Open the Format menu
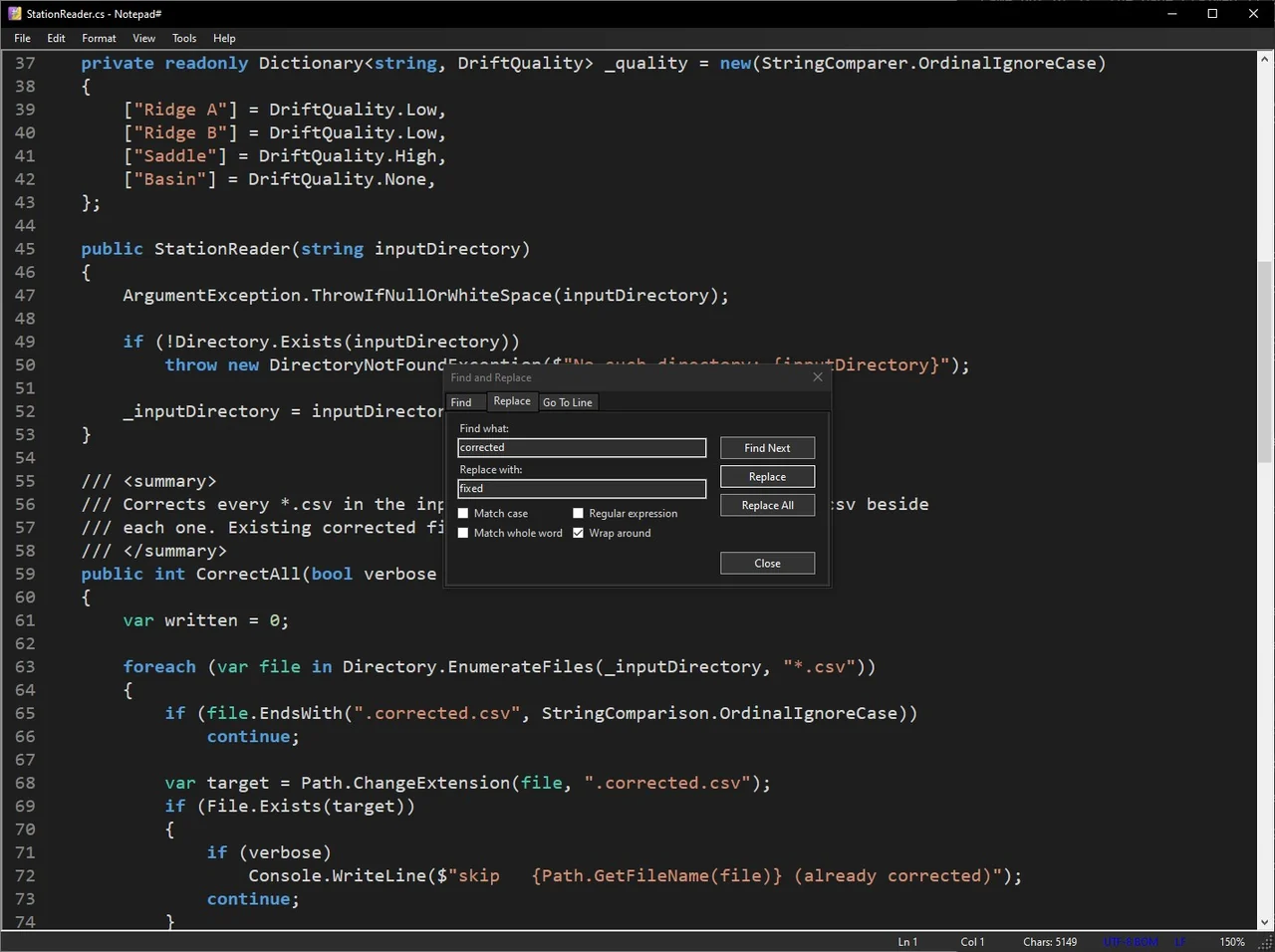The width and height of the screenshot is (1275, 952). click(99, 38)
